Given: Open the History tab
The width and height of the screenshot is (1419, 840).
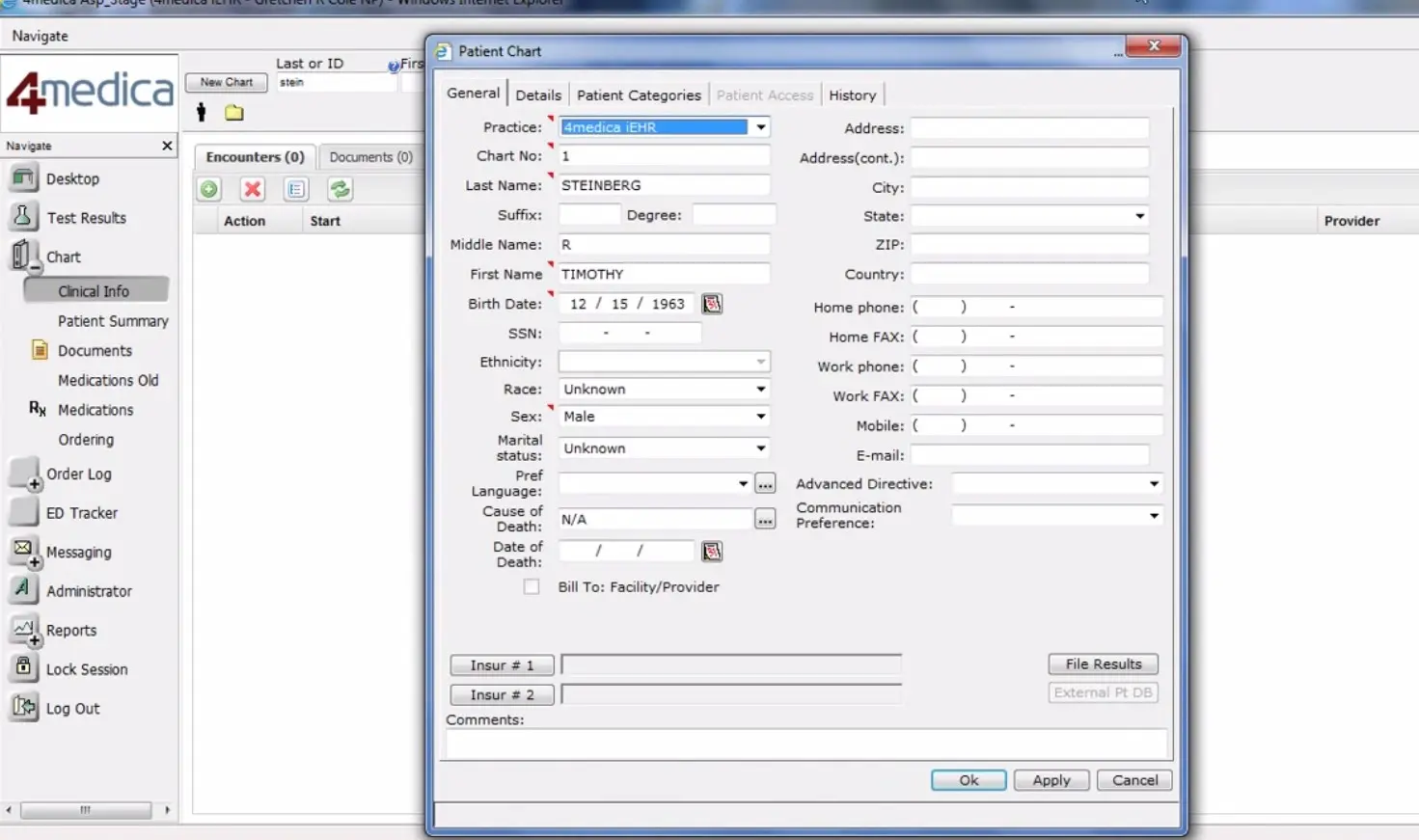Looking at the screenshot, I should click(852, 95).
